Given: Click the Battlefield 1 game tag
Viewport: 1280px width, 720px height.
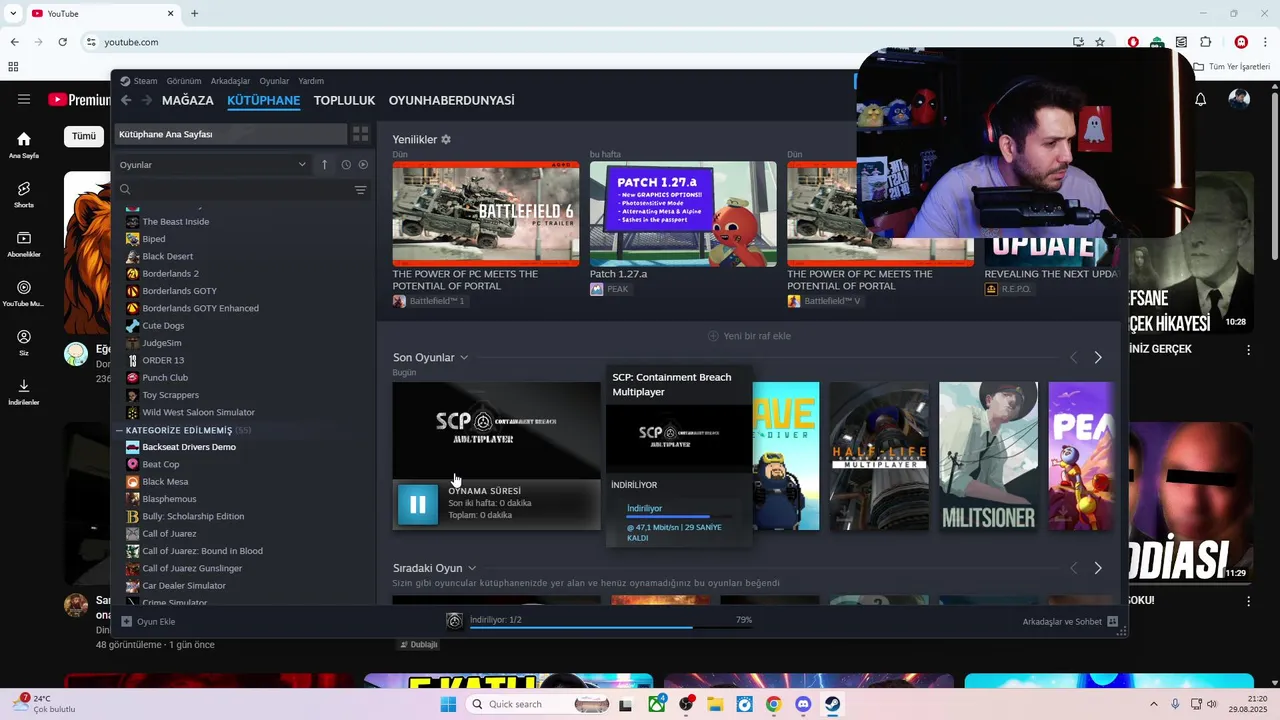Looking at the screenshot, I should 429,301.
